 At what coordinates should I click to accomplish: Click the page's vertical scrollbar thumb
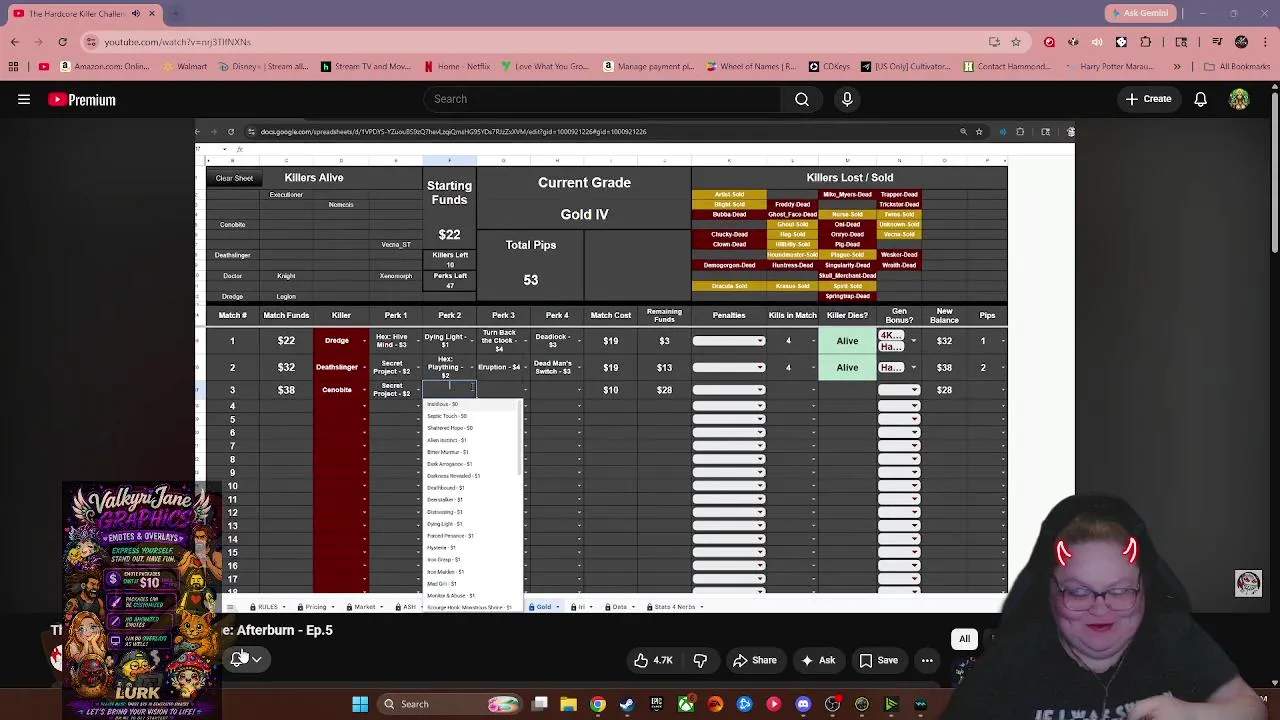click(1274, 172)
